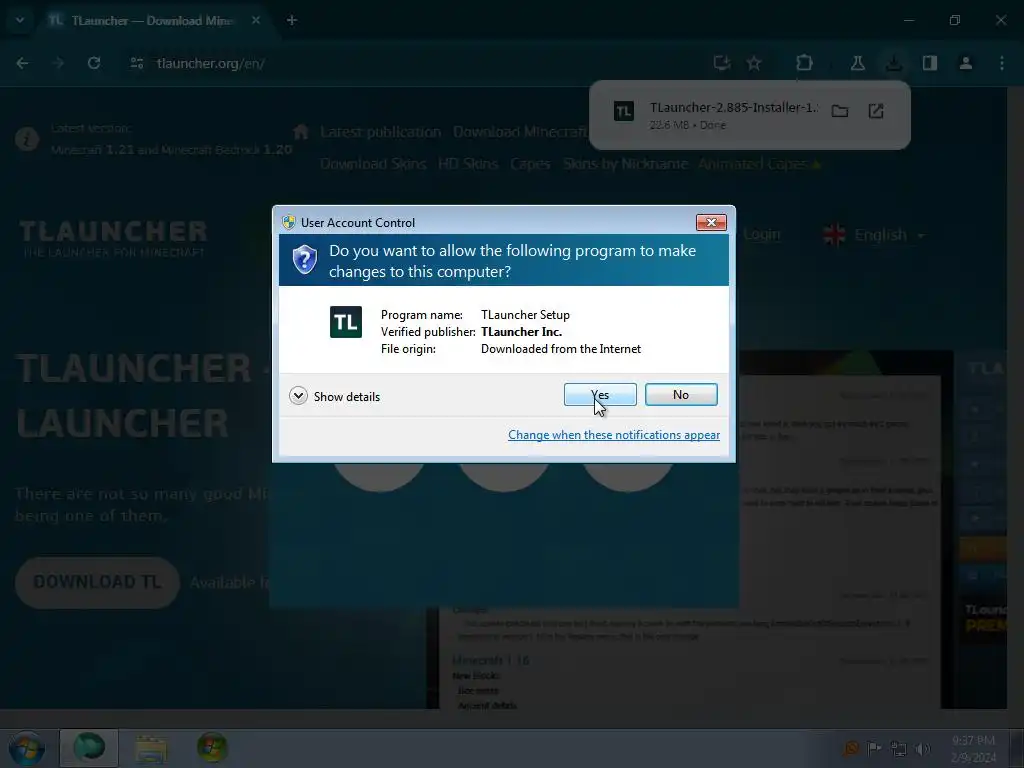This screenshot has width=1024, height=768.
Task: Open the downloaded installer via open icon
Action: tap(876, 111)
